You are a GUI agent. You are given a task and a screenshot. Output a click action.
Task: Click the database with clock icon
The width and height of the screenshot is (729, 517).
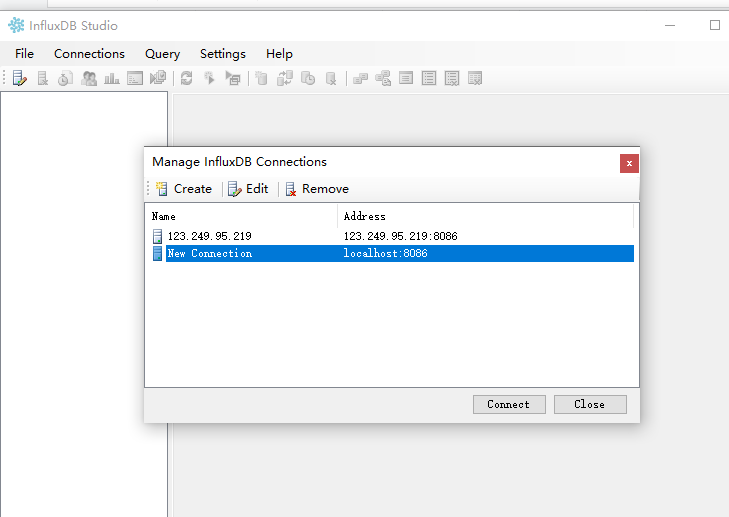(x=308, y=78)
